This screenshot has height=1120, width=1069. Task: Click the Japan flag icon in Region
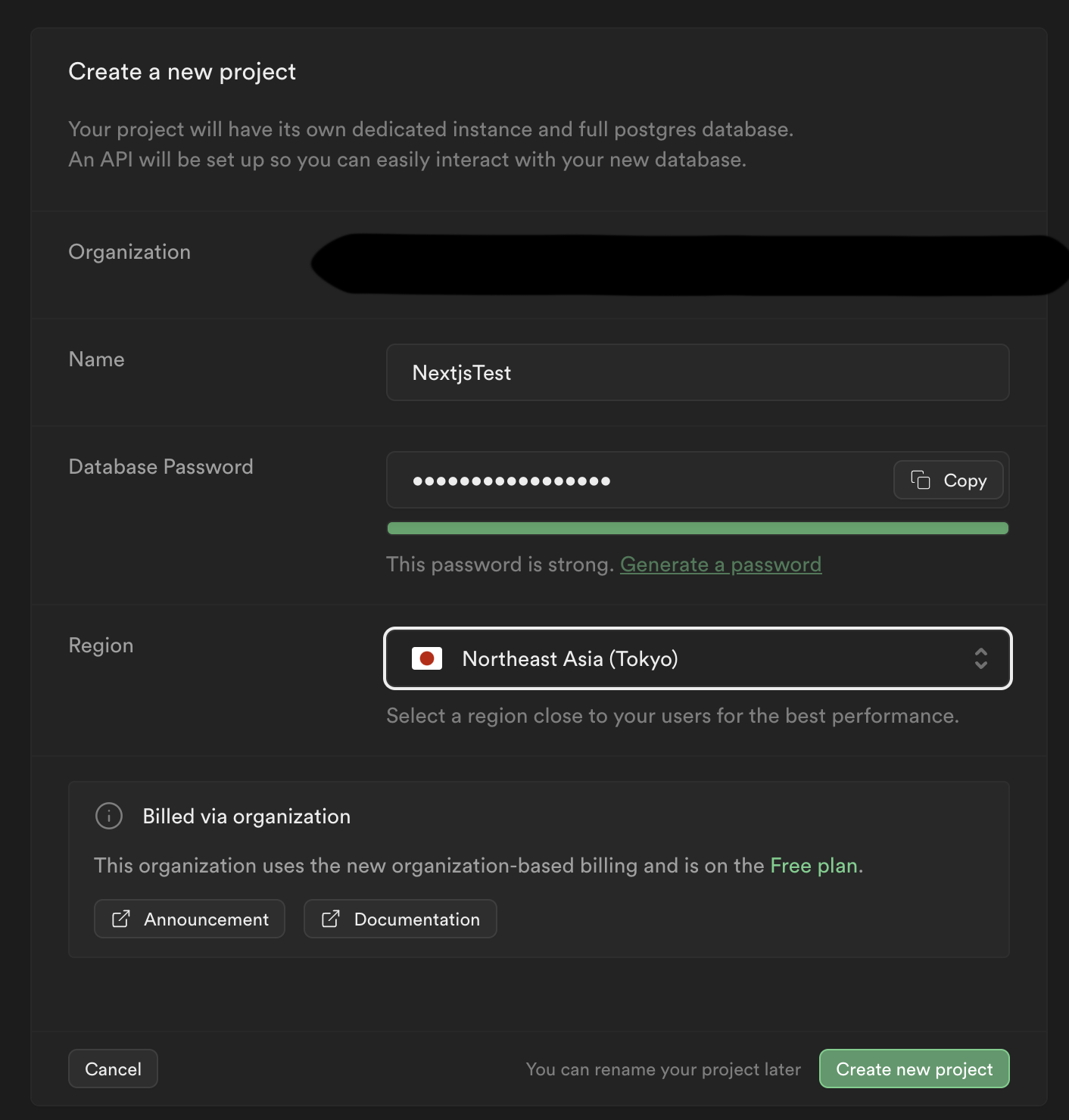426,658
